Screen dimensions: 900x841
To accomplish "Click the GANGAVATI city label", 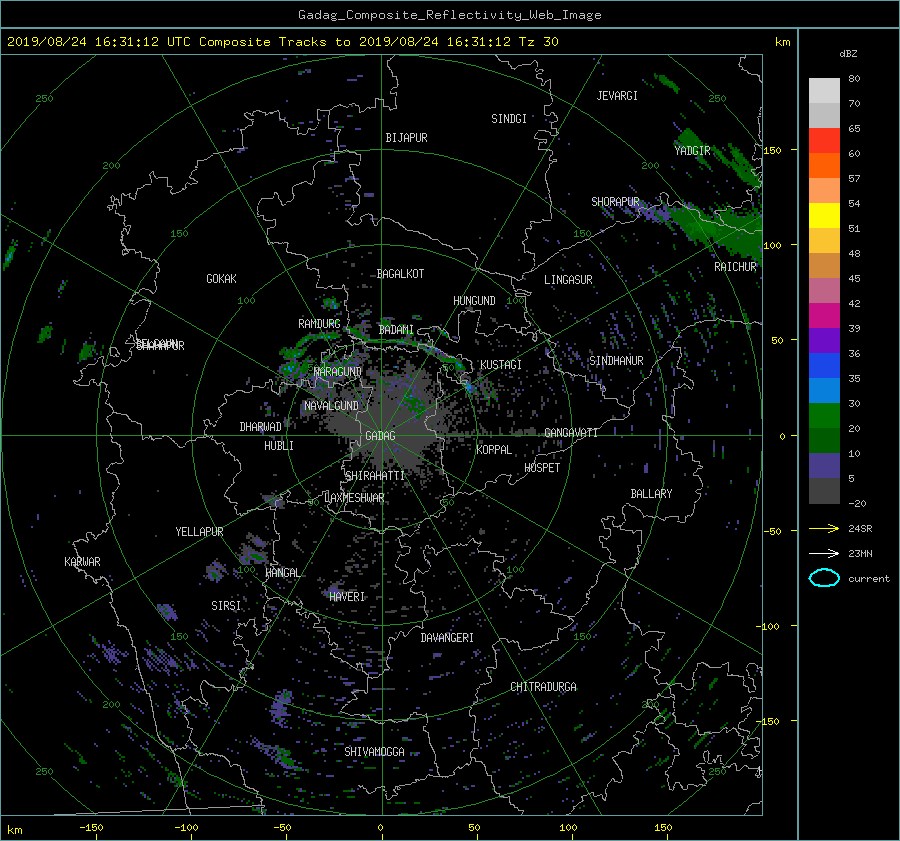I will tap(571, 433).
